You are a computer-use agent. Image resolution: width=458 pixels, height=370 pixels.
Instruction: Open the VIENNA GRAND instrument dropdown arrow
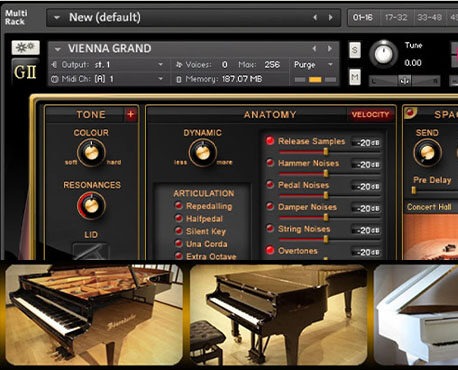(x=58, y=49)
